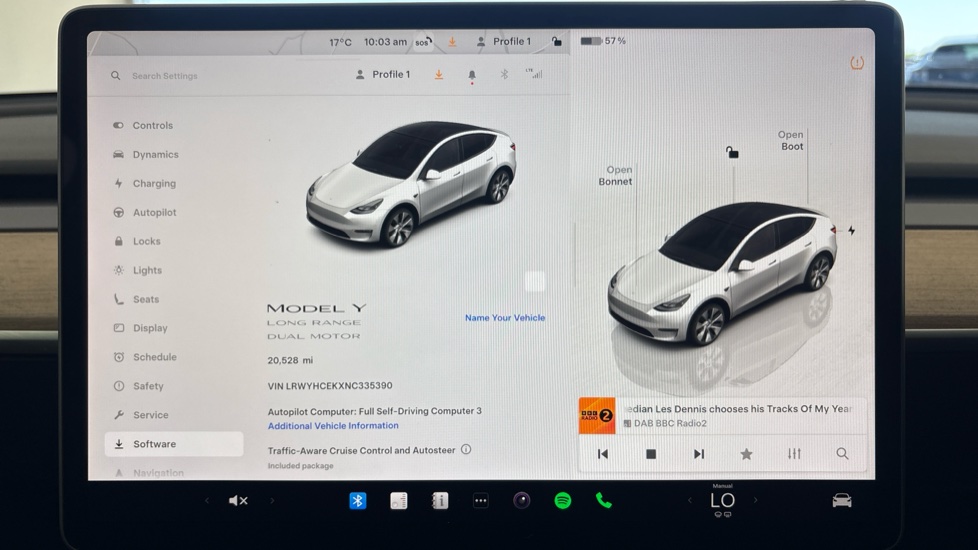
Task: Select the Software menu item
Action: (x=174, y=444)
